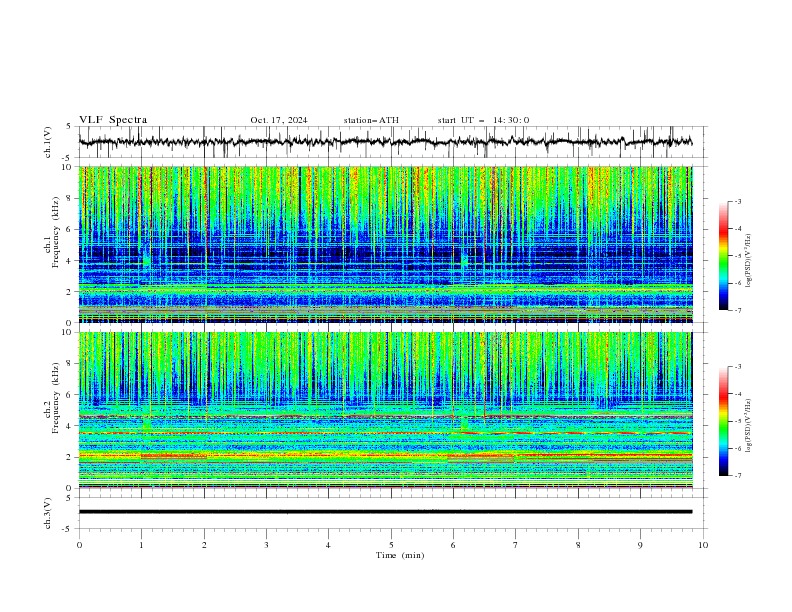Click the time axis tick label "2"
This screenshot has height=612, width=792.
pos(204,545)
